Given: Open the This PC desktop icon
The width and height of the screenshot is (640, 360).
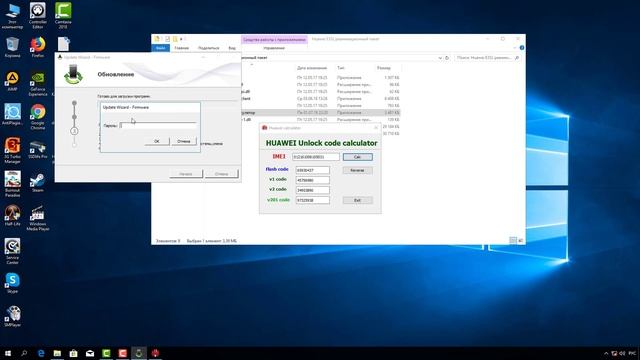Looking at the screenshot, I should coord(12,15).
